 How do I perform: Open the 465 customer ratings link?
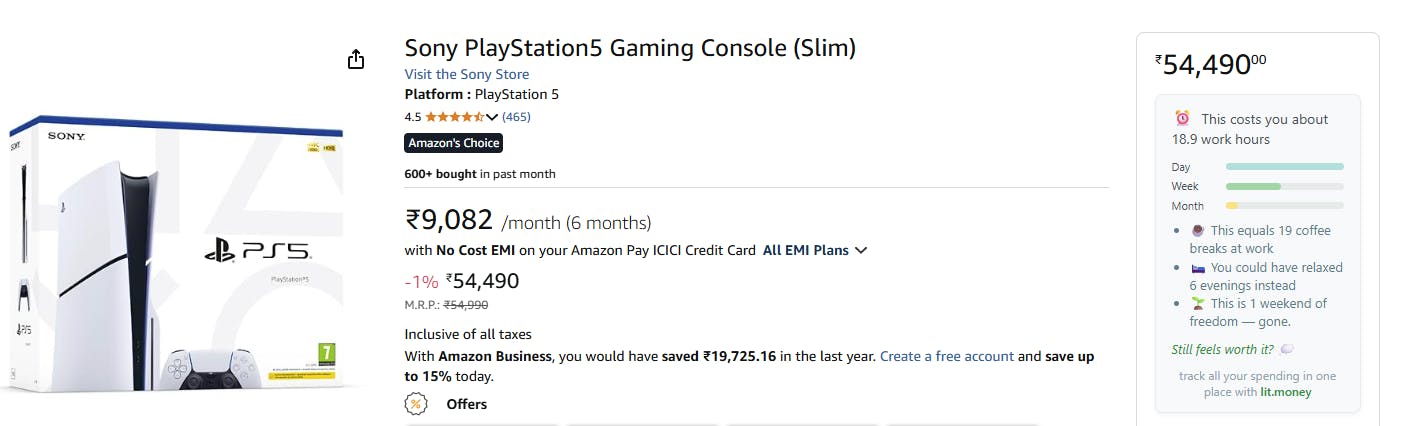pos(516,117)
